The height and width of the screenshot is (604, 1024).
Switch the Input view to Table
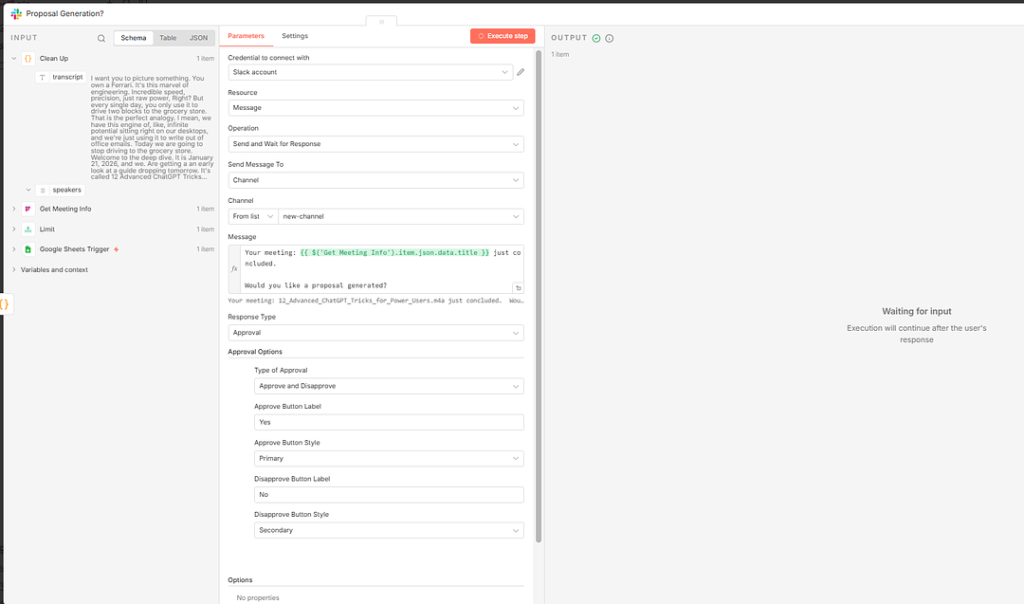point(168,38)
